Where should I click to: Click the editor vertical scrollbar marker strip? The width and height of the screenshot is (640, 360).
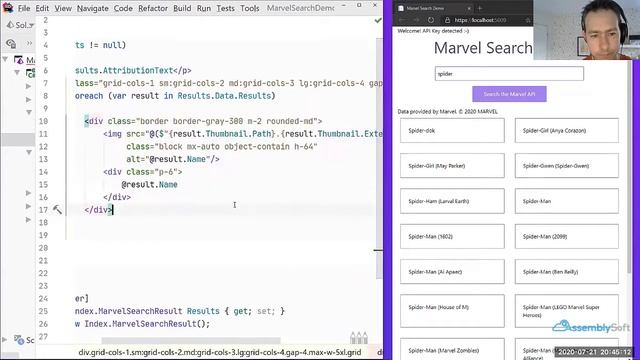coord(378,159)
